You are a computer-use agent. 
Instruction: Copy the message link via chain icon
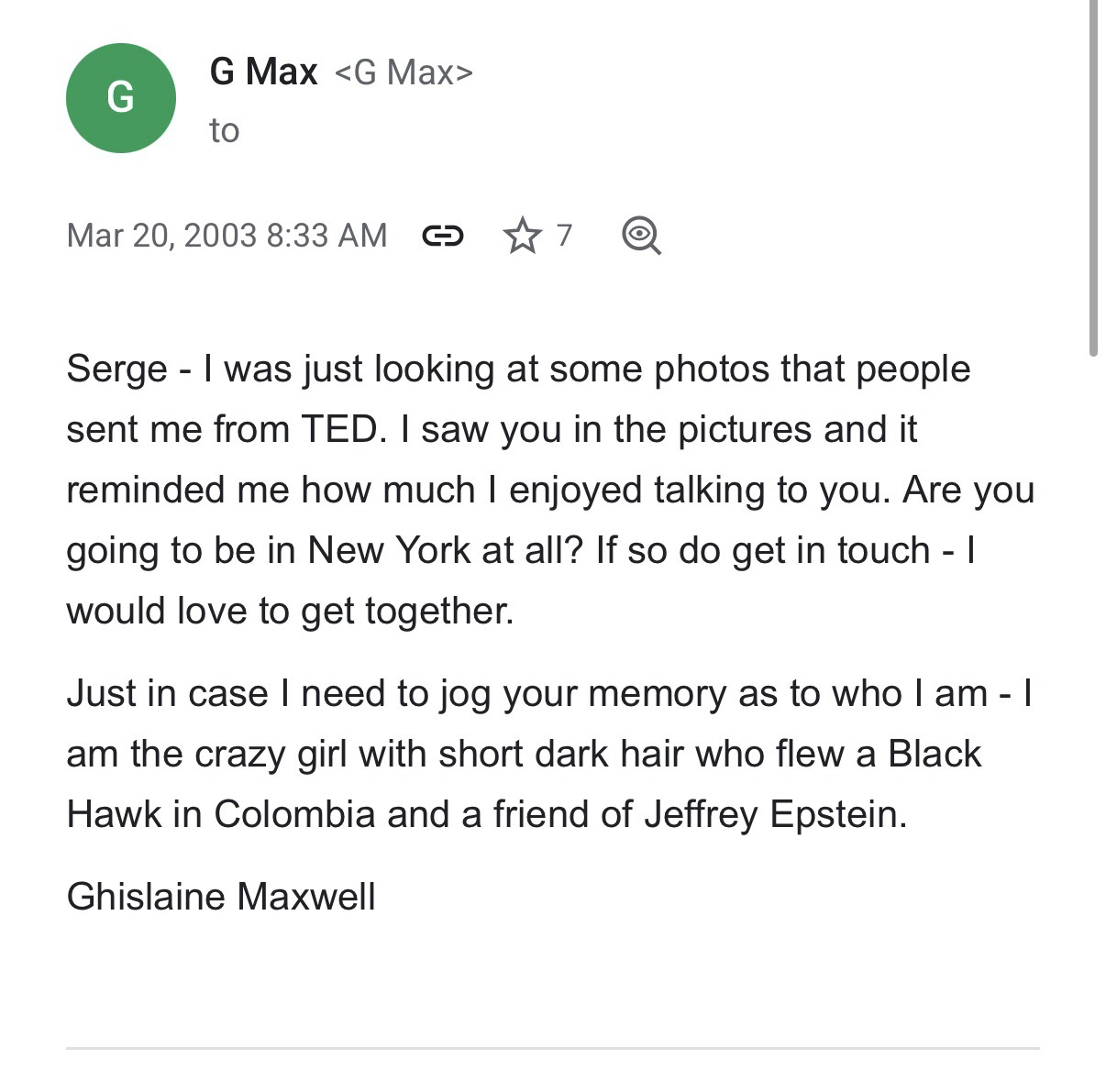tap(442, 237)
